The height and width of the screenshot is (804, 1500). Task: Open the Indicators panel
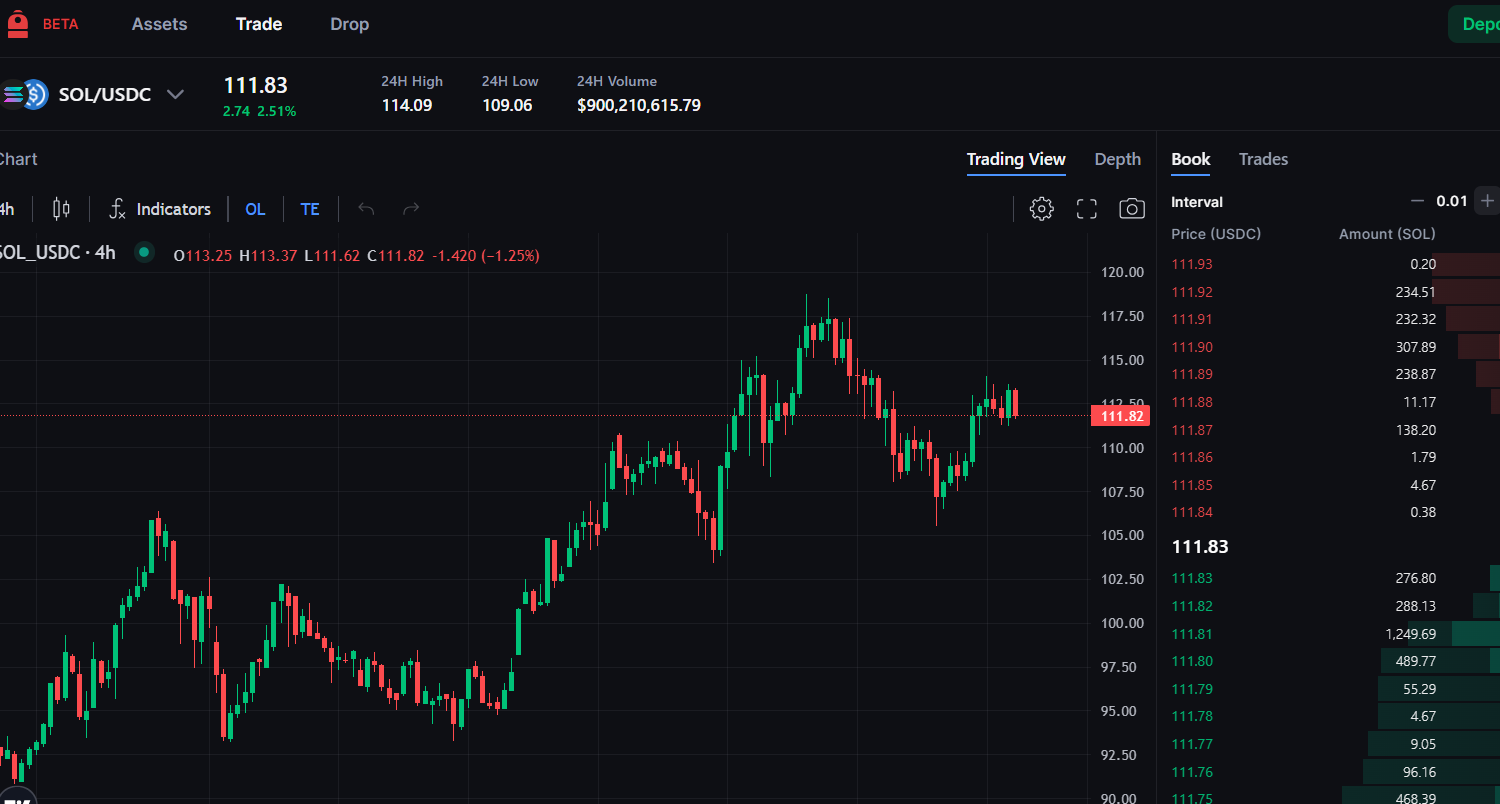[160, 209]
